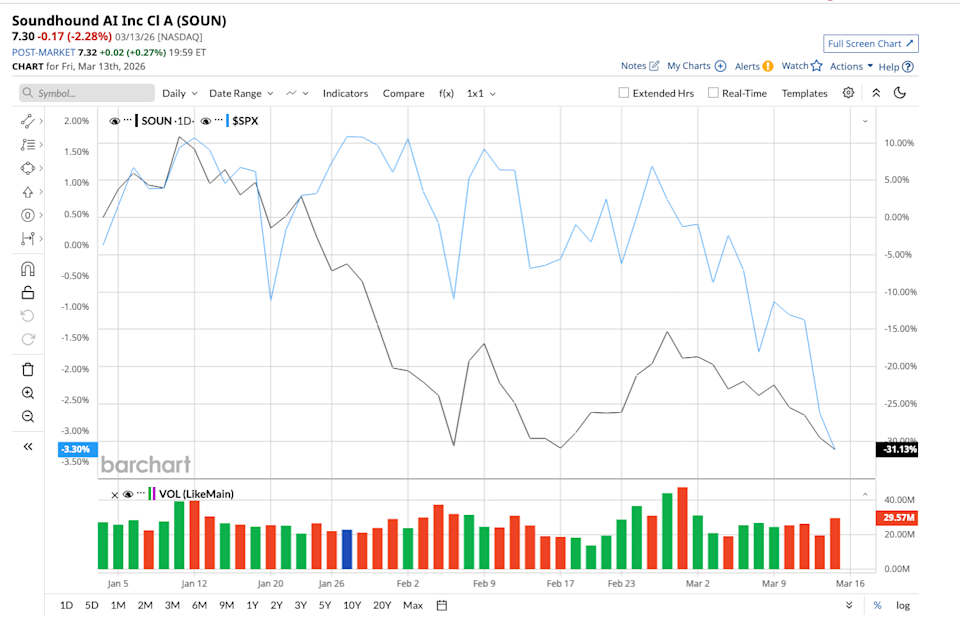Select the trend line drawing tool
960x636 pixels.
tap(28, 121)
